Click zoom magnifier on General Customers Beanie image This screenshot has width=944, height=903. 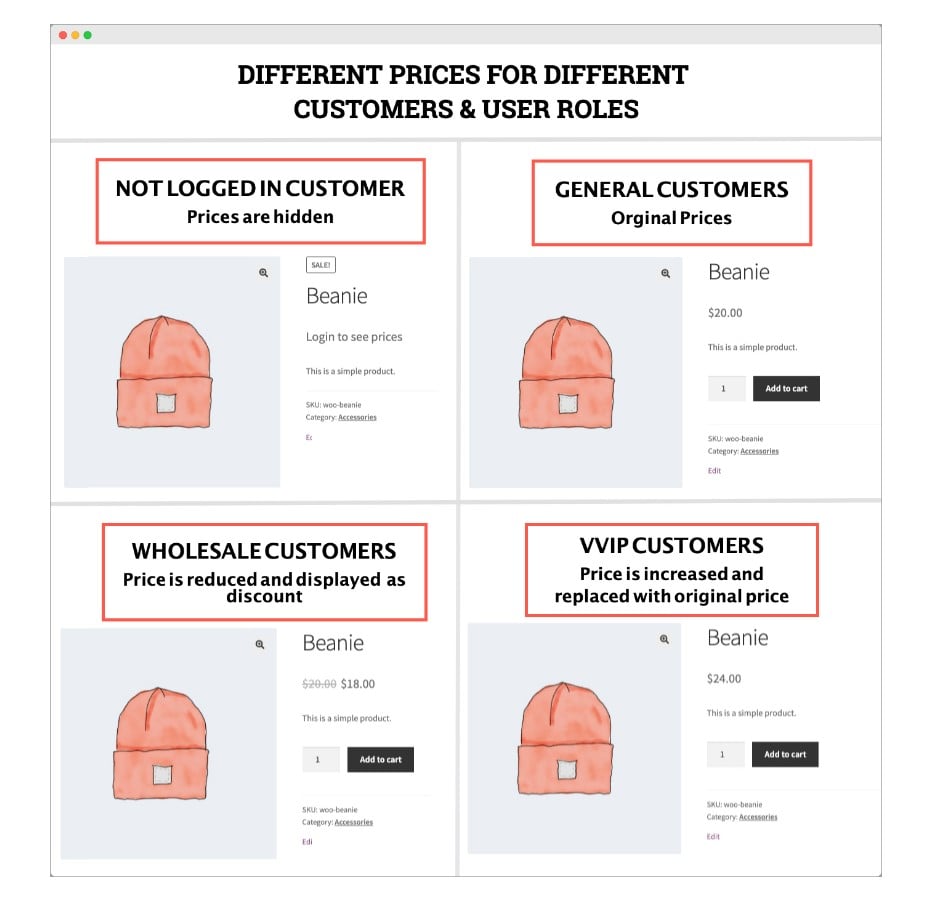coord(665,273)
